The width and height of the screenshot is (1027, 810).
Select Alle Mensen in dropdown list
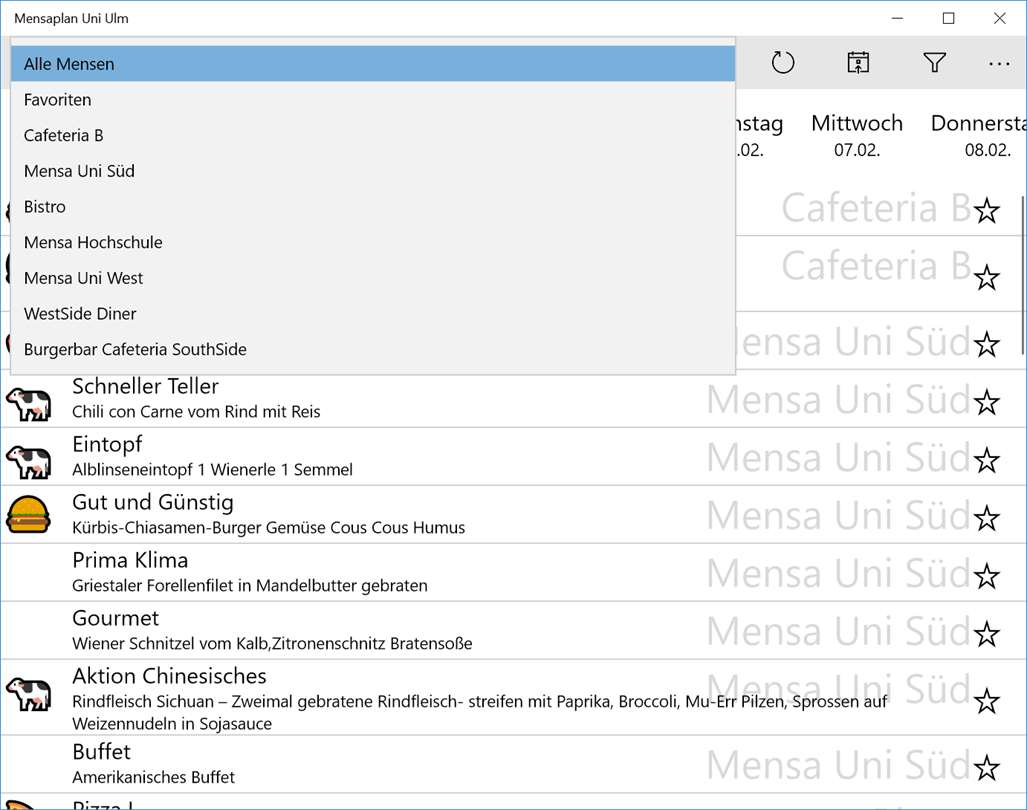coord(373,64)
